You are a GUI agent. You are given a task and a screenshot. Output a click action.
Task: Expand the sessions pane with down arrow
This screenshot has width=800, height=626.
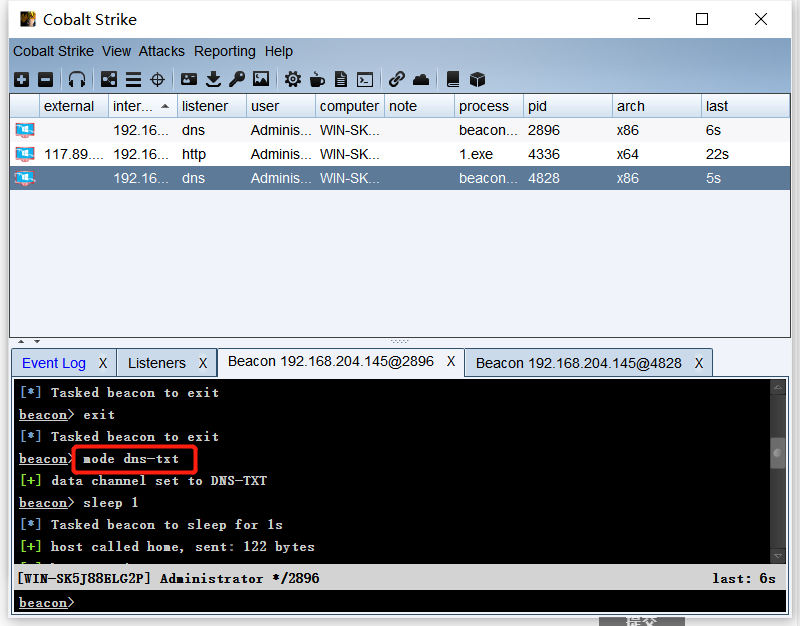point(37,341)
